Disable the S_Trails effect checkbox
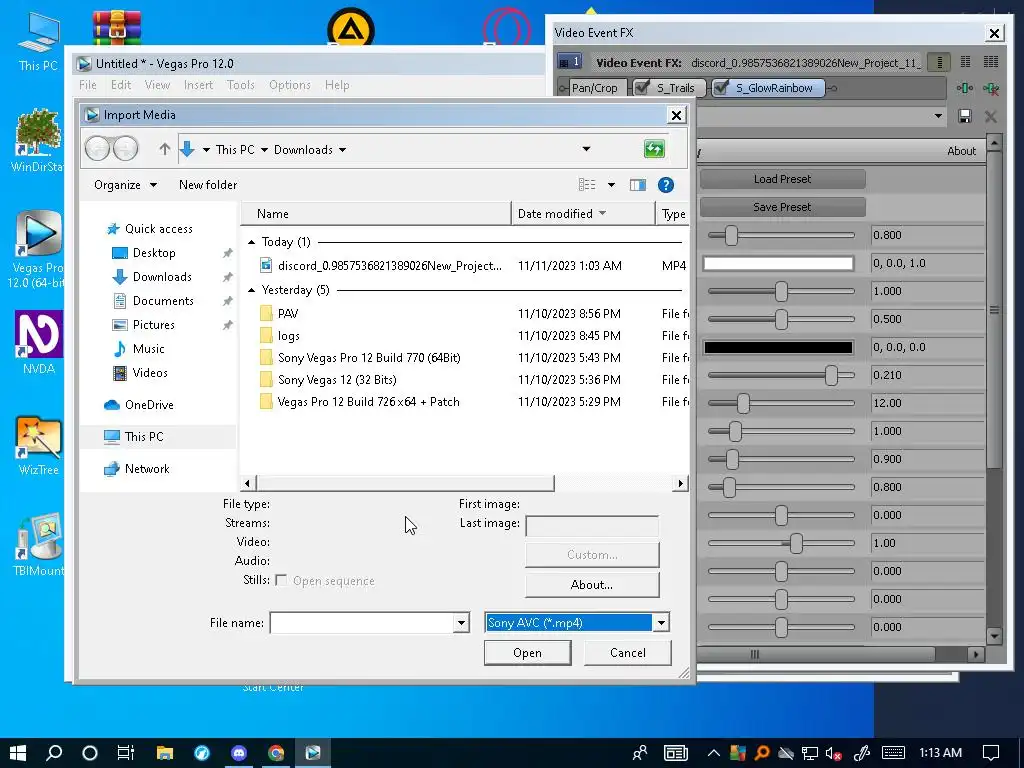The width and height of the screenshot is (1024, 768). click(x=642, y=88)
